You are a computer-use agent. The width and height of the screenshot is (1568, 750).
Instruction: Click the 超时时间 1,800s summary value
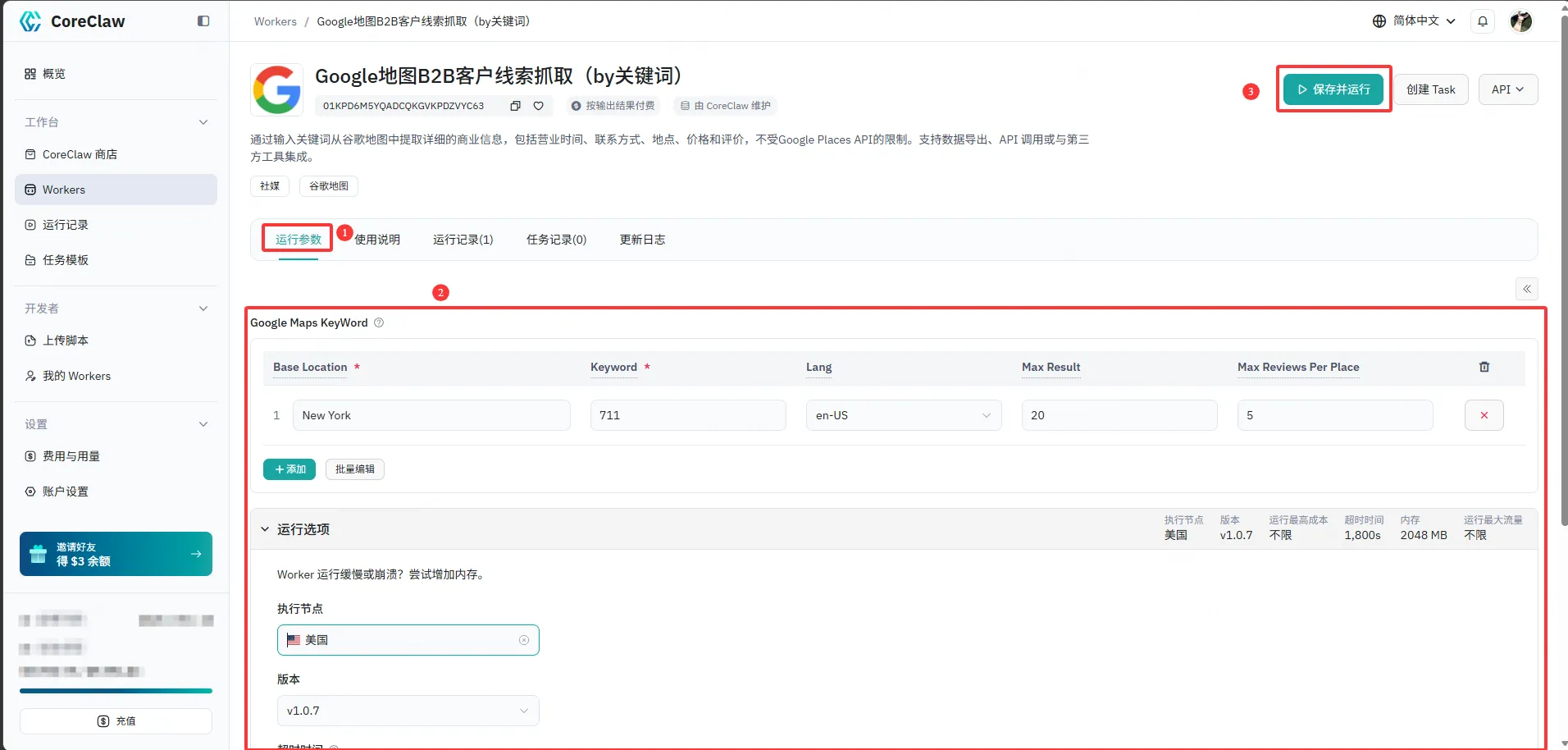[1362, 535]
